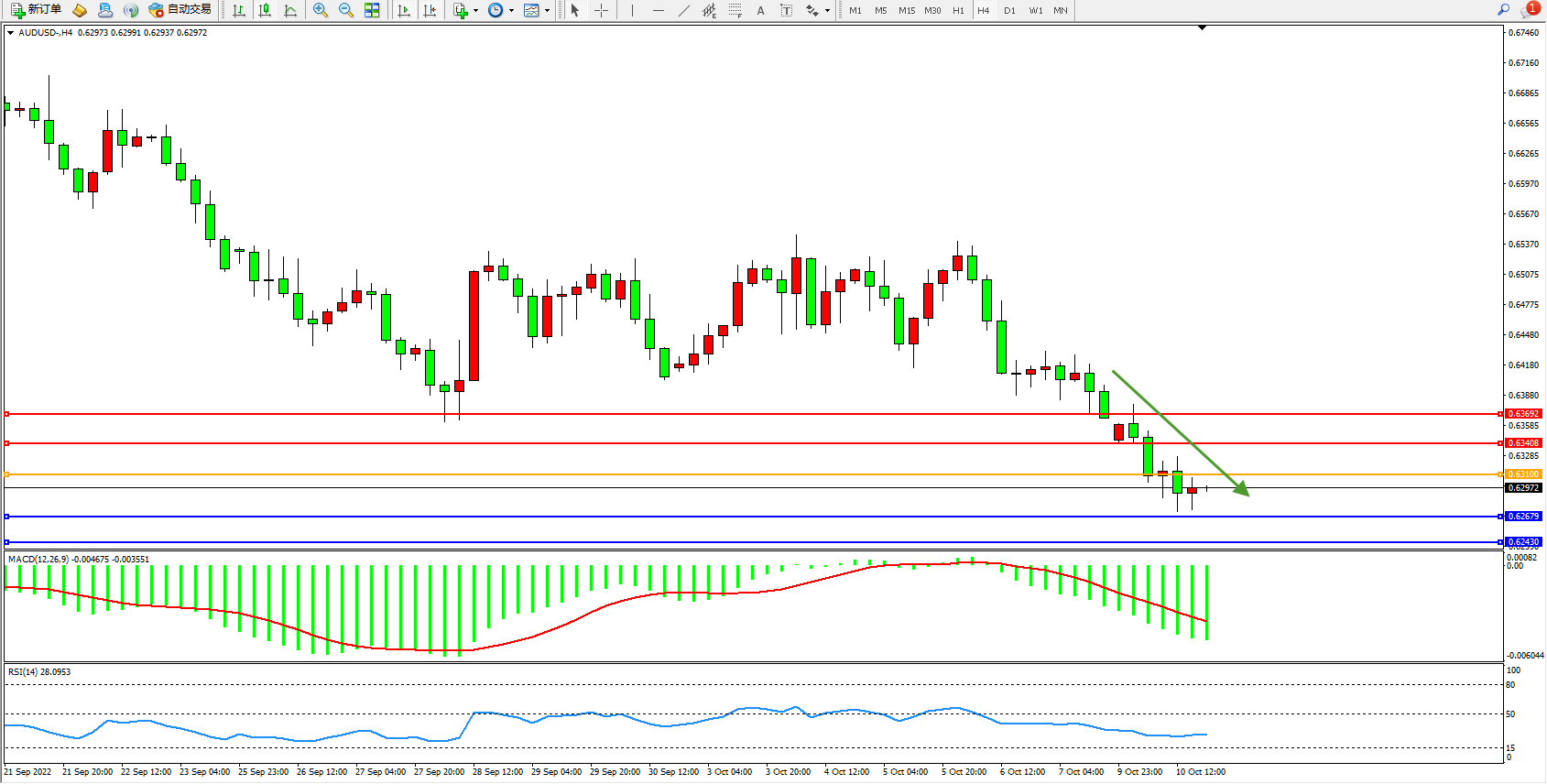Image resolution: width=1547 pixels, height=784 pixels.
Task: Choose the horizontal line drawing tool
Action: pyautogui.click(x=658, y=10)
